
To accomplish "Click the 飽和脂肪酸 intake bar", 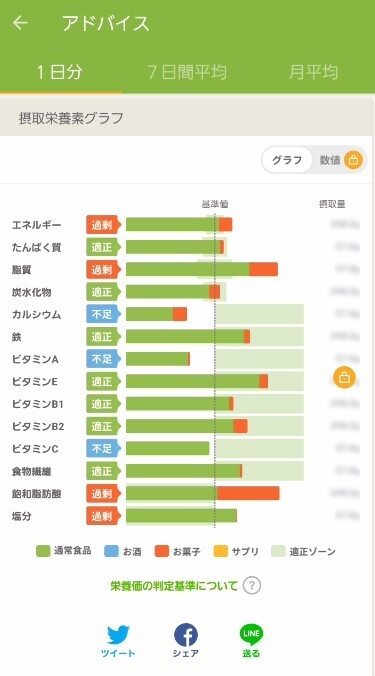I will [203, 493].
